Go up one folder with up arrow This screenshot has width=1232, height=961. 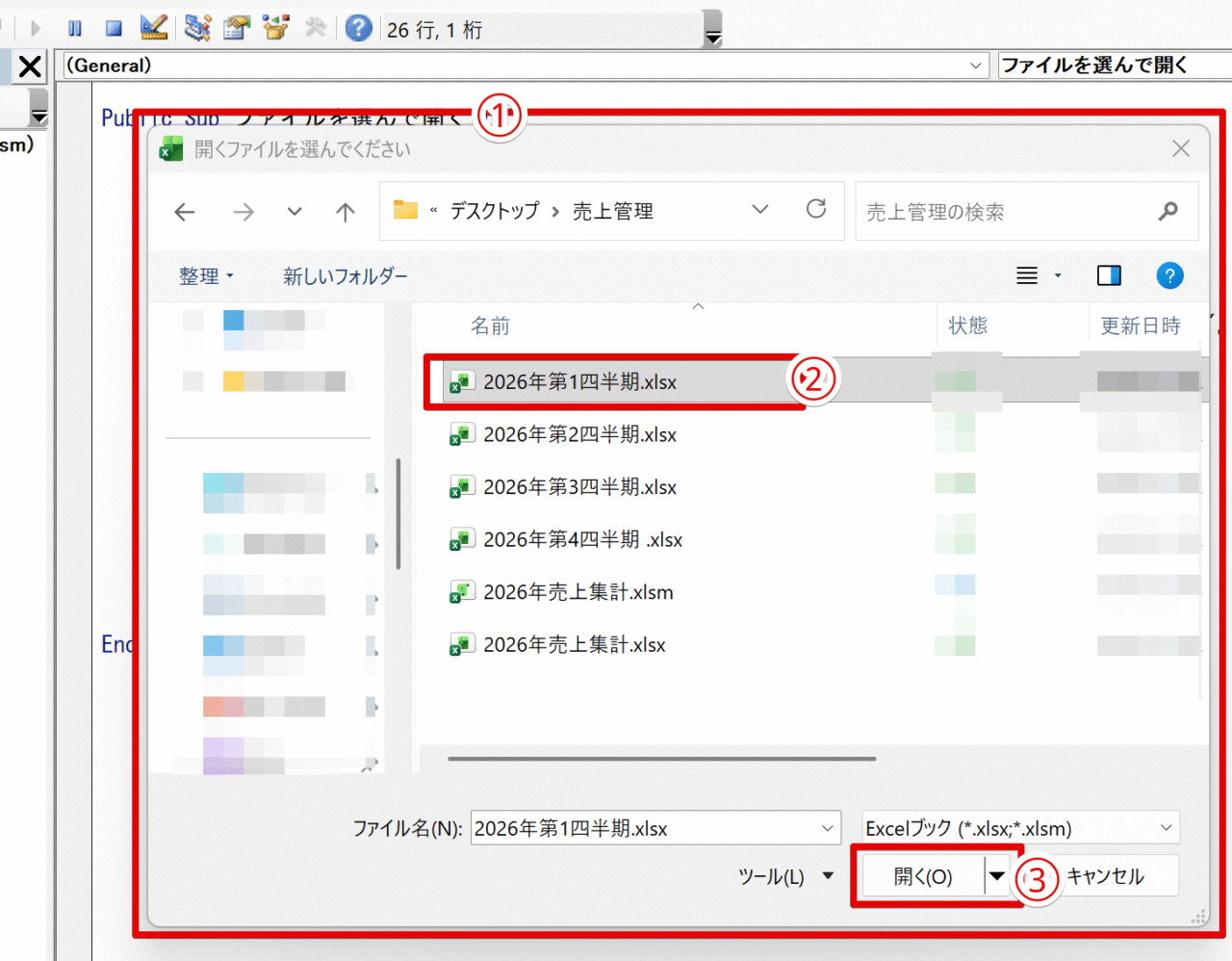(x=346, y=212)
